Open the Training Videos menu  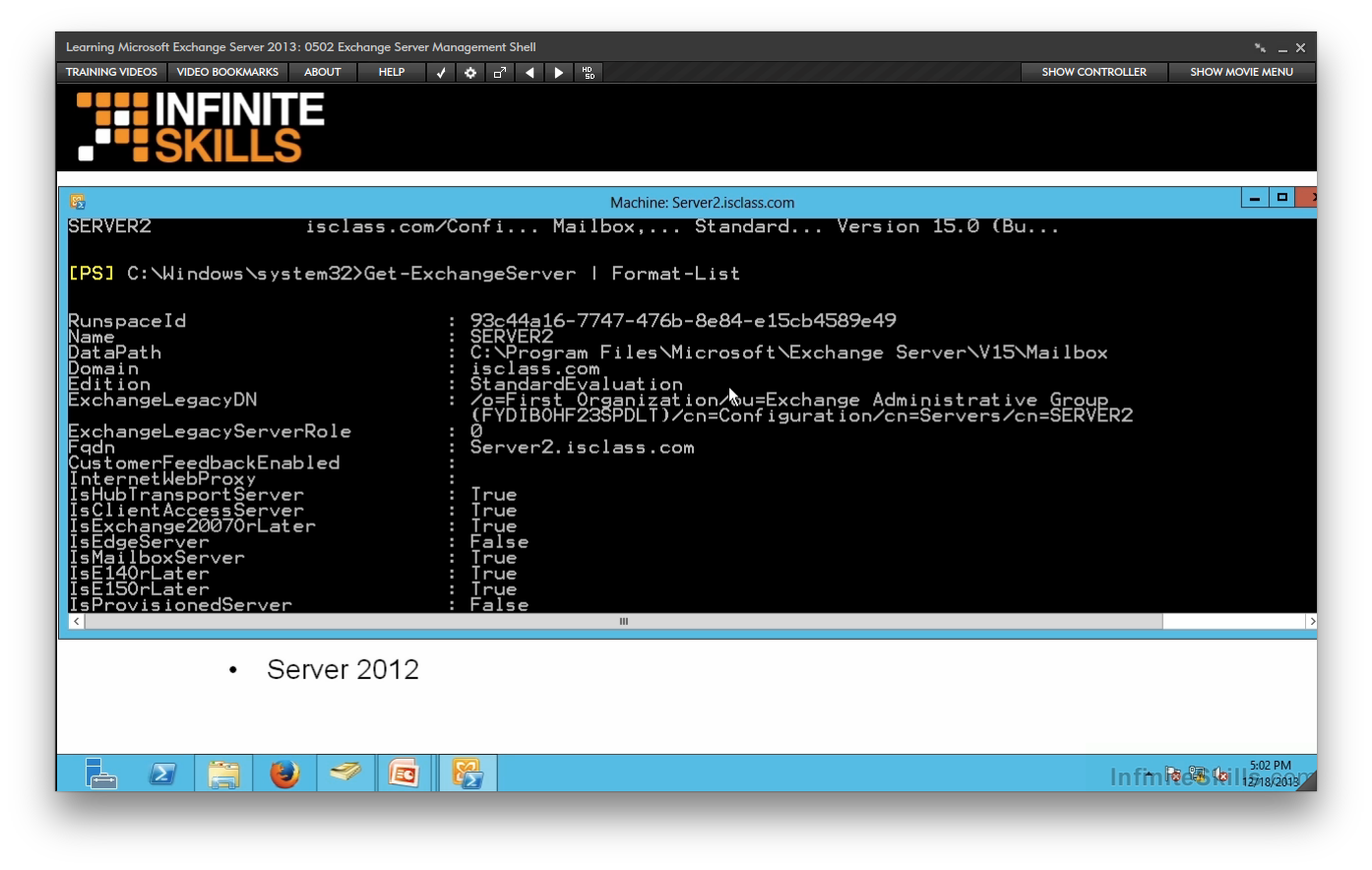pyautogui.click(x=111, y=72)
